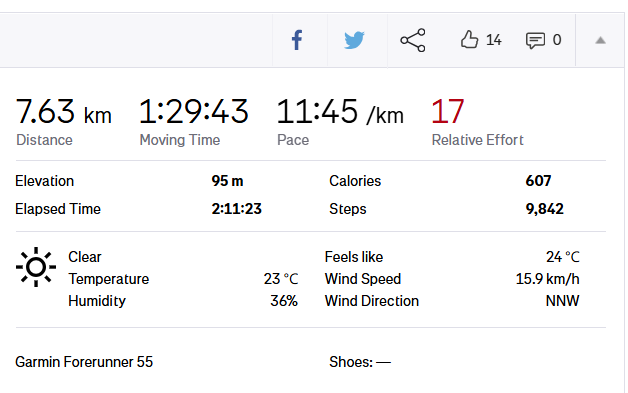View the 14 kudos count
628x393 pixels.
coord(493,40)
